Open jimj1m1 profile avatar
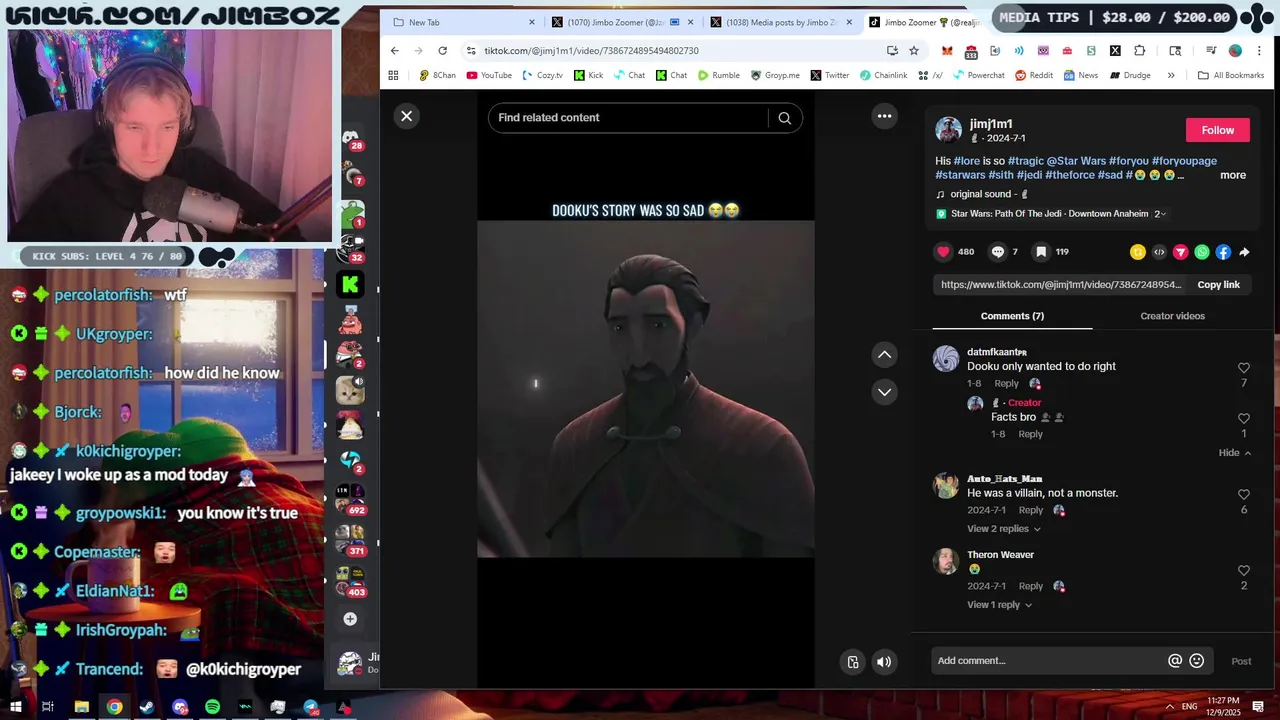Image resolution: width=1280 pixels, height=720 pixels. [x=948, y=130]
